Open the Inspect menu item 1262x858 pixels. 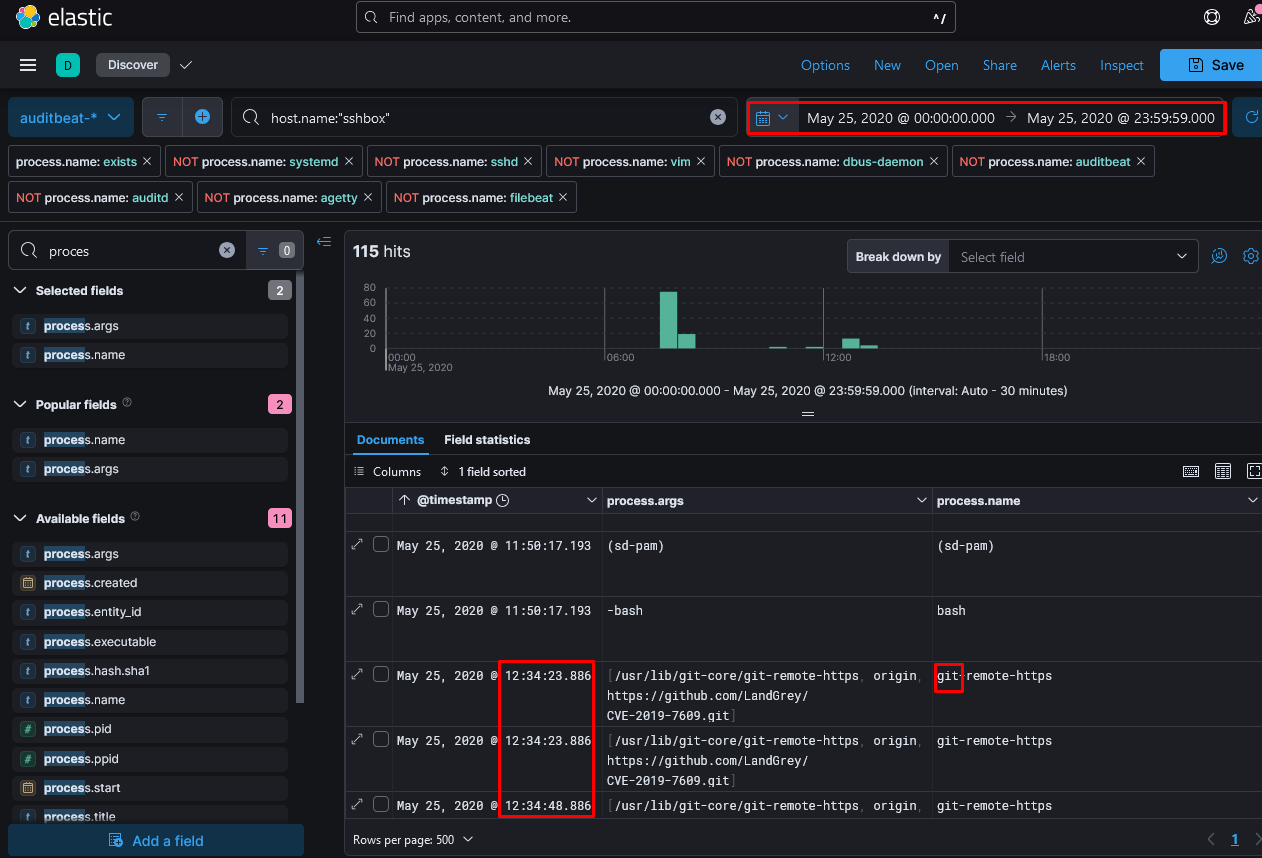tap(1121, 65)
